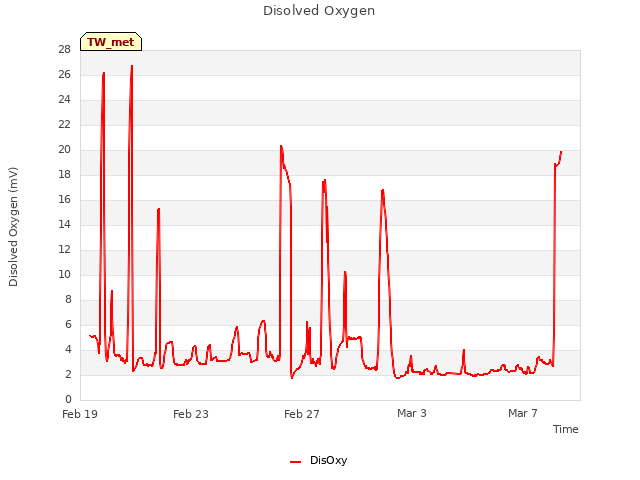Click the y-axis value 2

(68, 374)
